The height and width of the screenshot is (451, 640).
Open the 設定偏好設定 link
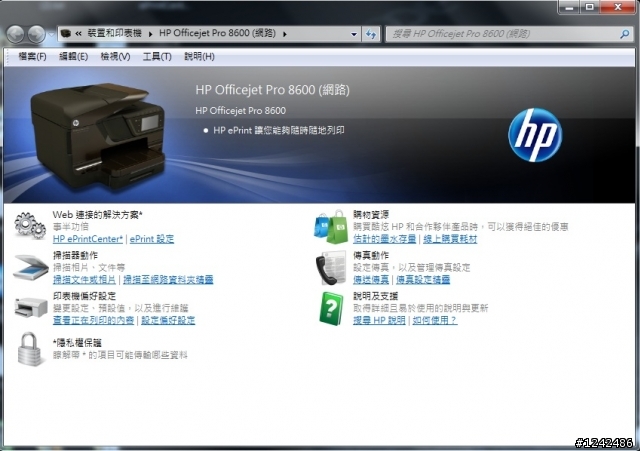coord(168,320)
